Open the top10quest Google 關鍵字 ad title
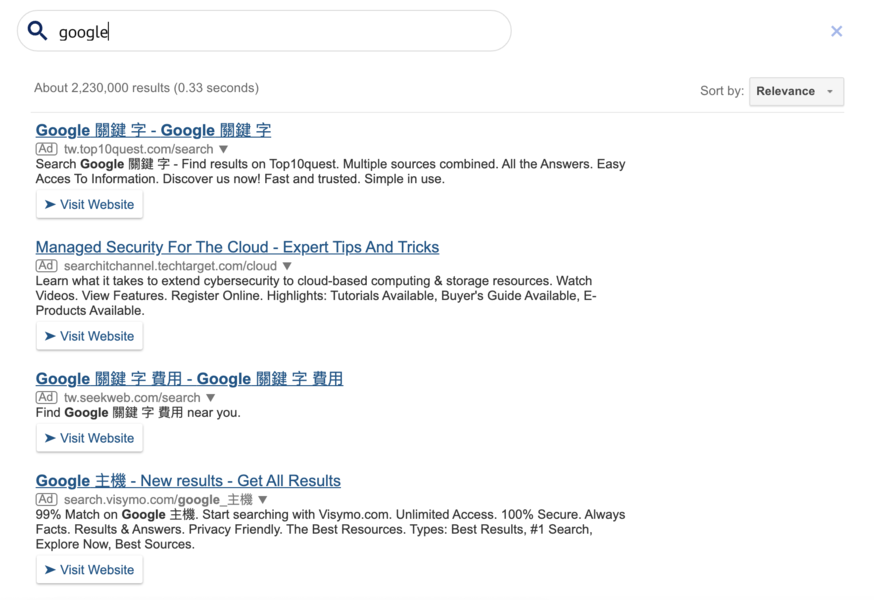Viewport: 874px width, 600px height. pyautogui.click(x=153, y=130)
